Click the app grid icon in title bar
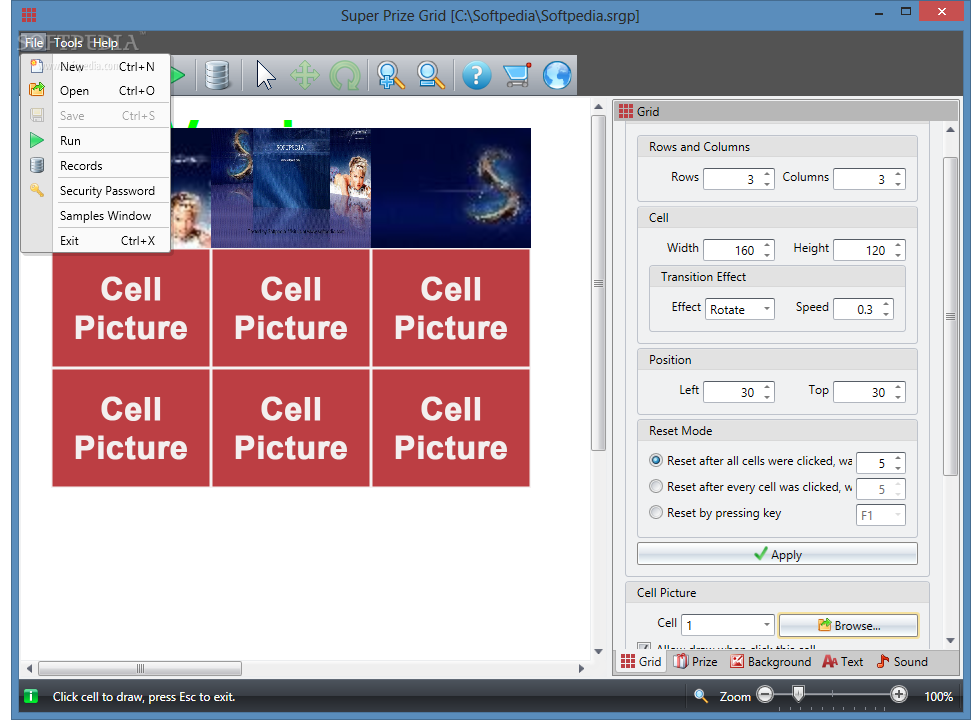 (x=29, y=15)
